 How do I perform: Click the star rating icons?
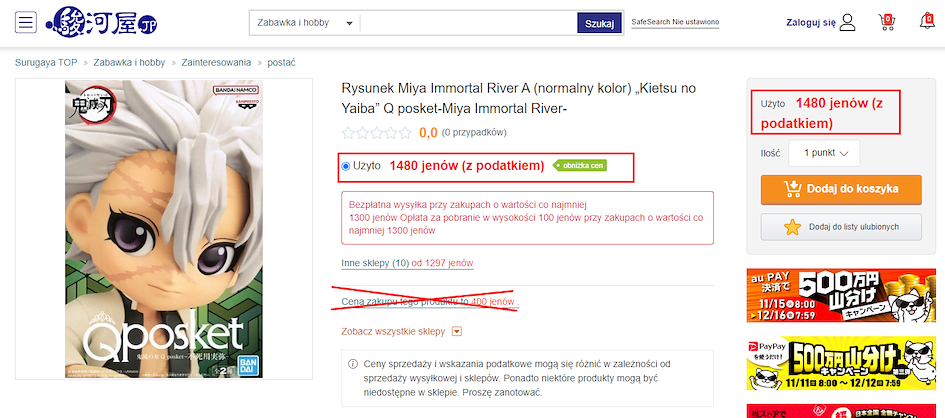(x=377, y=133)
